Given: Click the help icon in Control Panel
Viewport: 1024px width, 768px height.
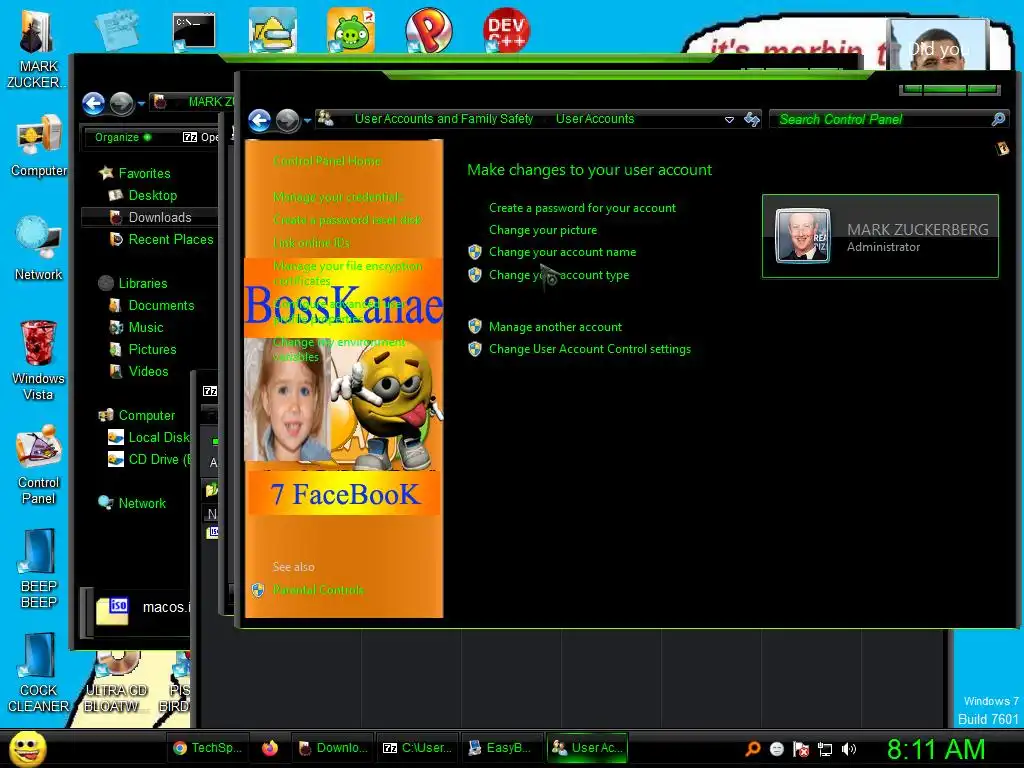Looking at the screenshot, I should pos(1002,150).
